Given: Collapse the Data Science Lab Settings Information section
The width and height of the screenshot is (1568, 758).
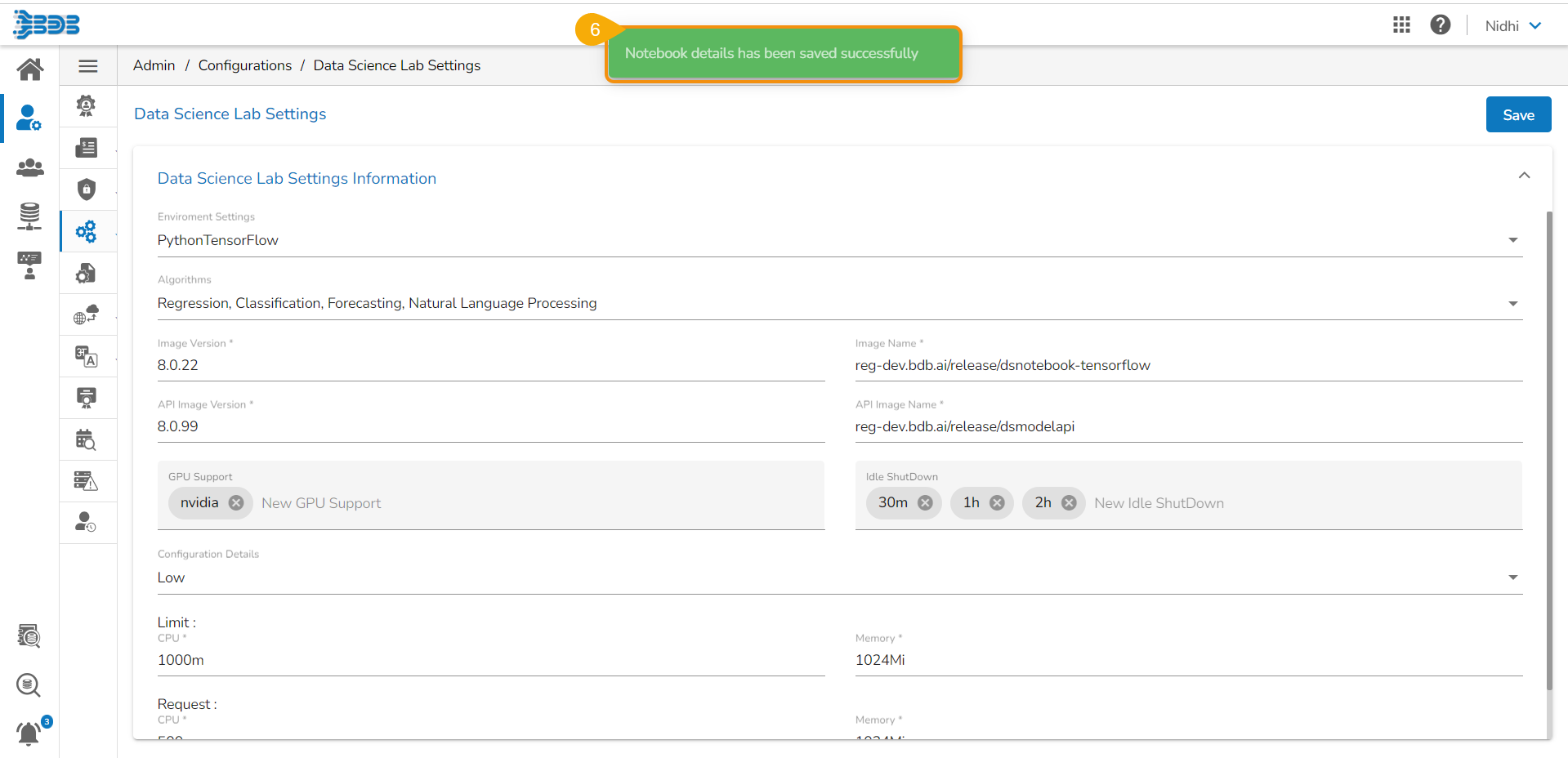Looking at the screenshot, I should pos(1524,176).
